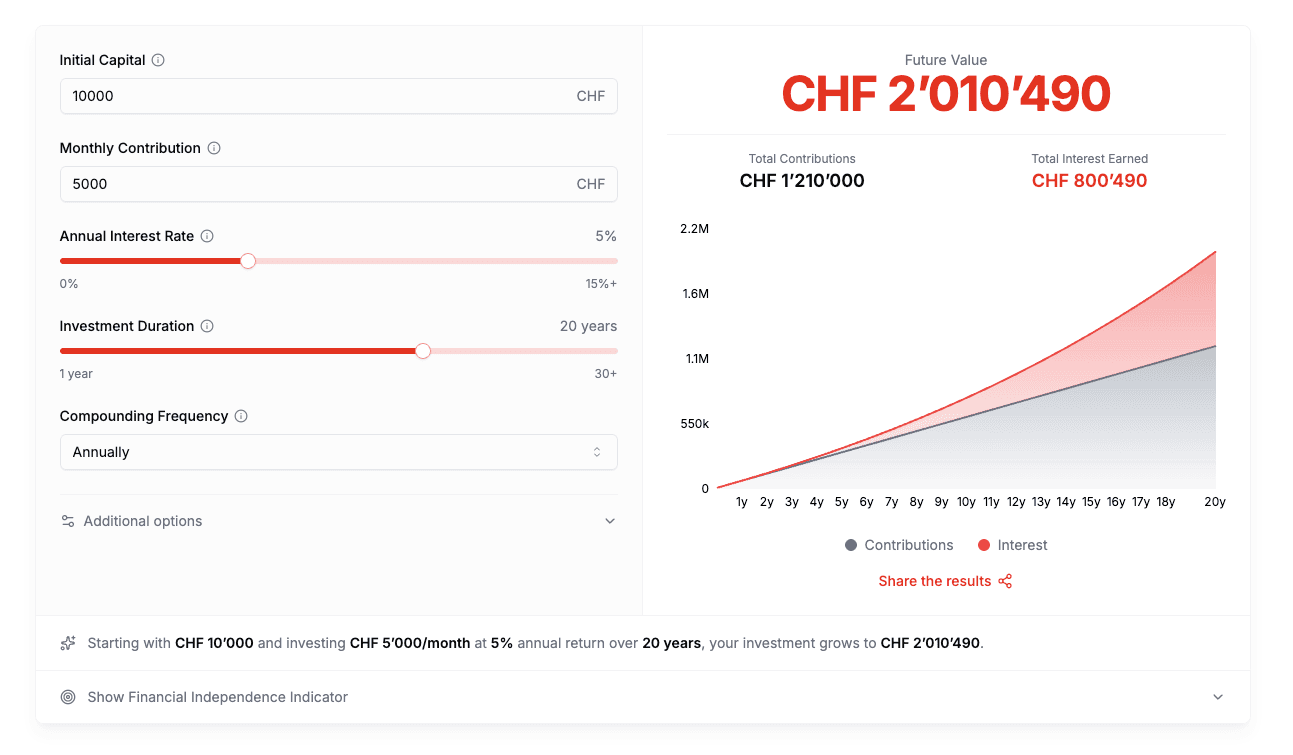The width and height of the screenshot is (1293, 755).
Task: Select the Interest legend label
Action: click(x=1021, y=545)
